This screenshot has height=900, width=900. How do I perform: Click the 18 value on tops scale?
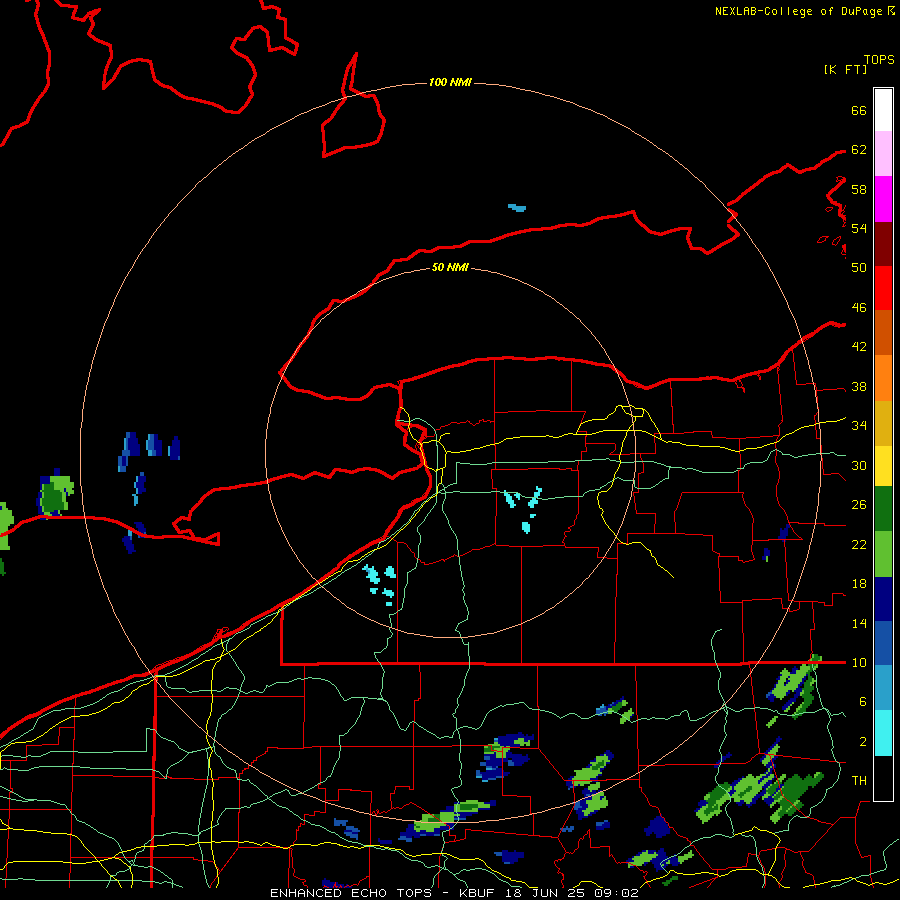pyautogui.click(x=859, y=584)
